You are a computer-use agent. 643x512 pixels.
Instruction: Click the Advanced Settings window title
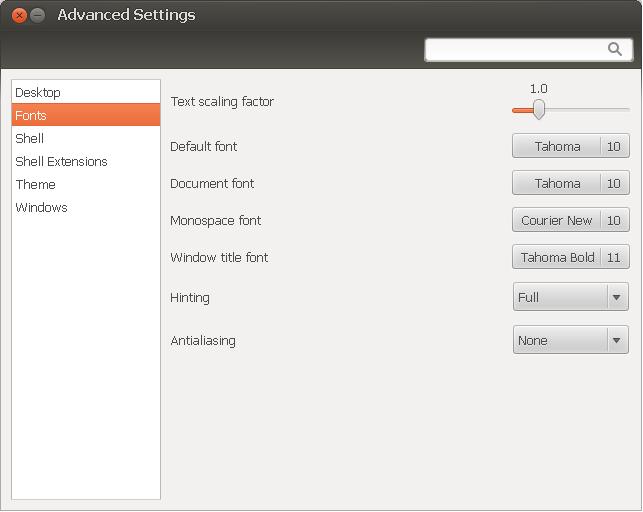point(126,15)
